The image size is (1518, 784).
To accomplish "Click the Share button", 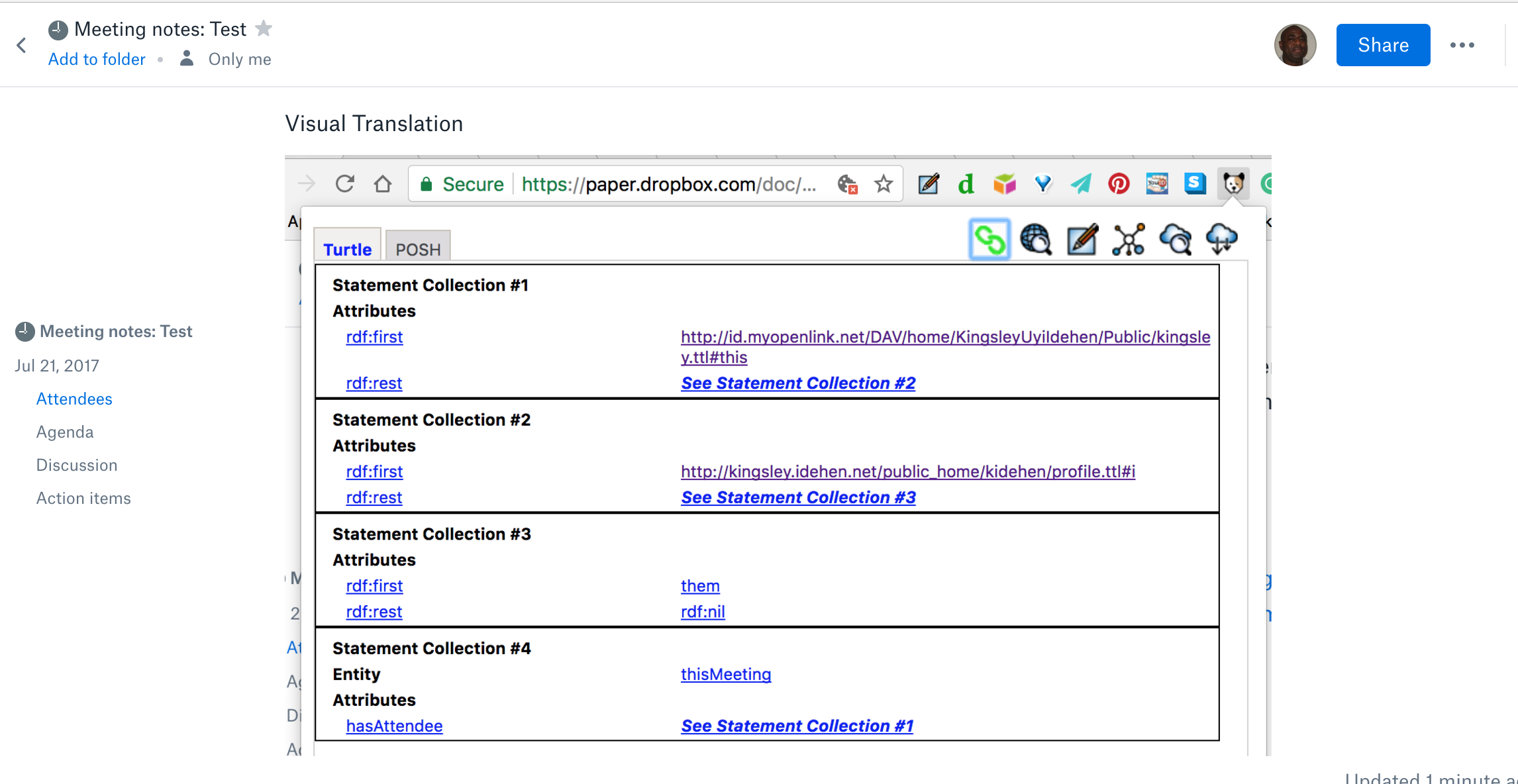I will pyautogui.click(x=1383, y=45).
